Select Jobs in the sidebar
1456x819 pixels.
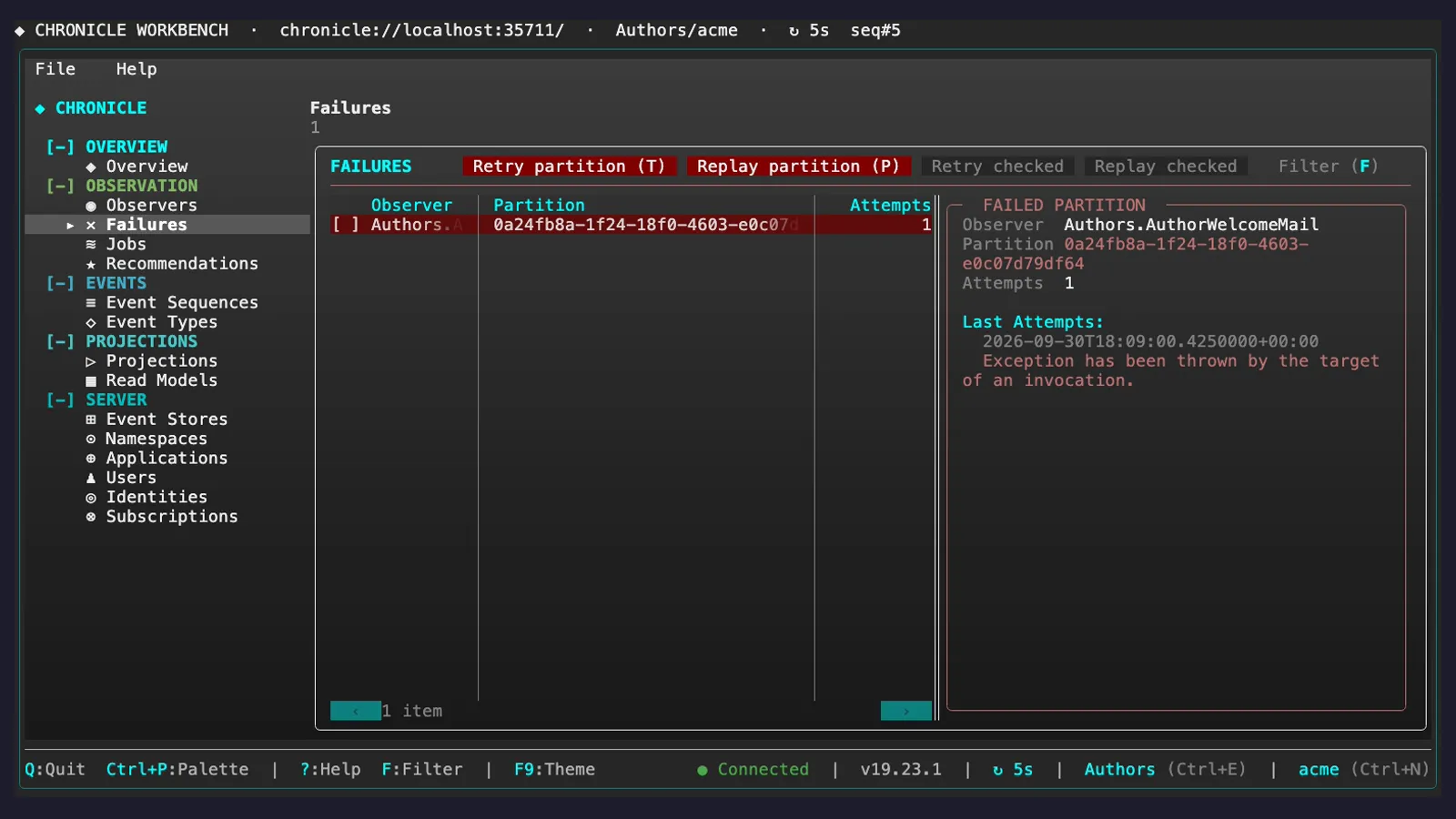pos(126,244)
